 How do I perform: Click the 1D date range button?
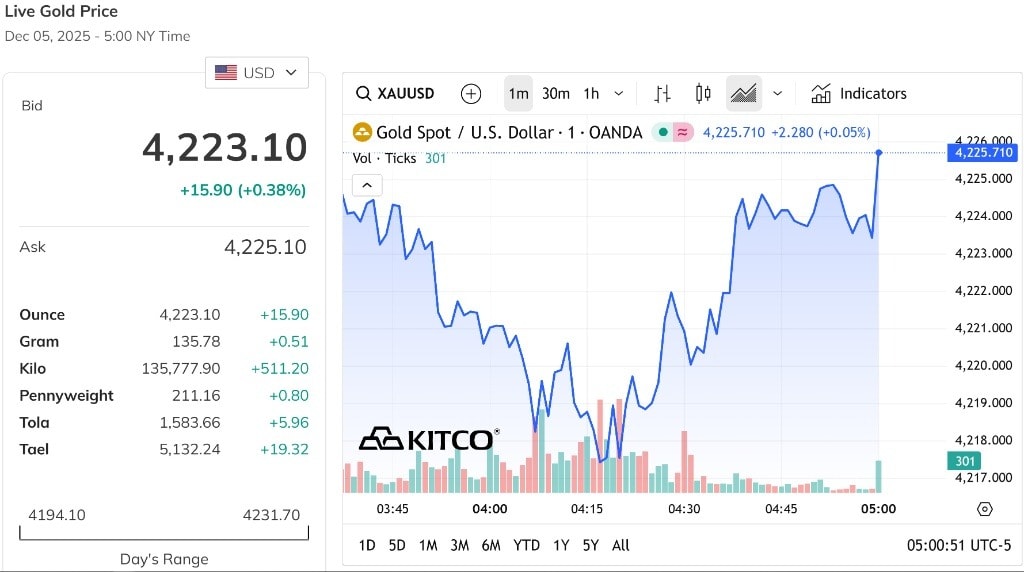click(x=367, y=545)
